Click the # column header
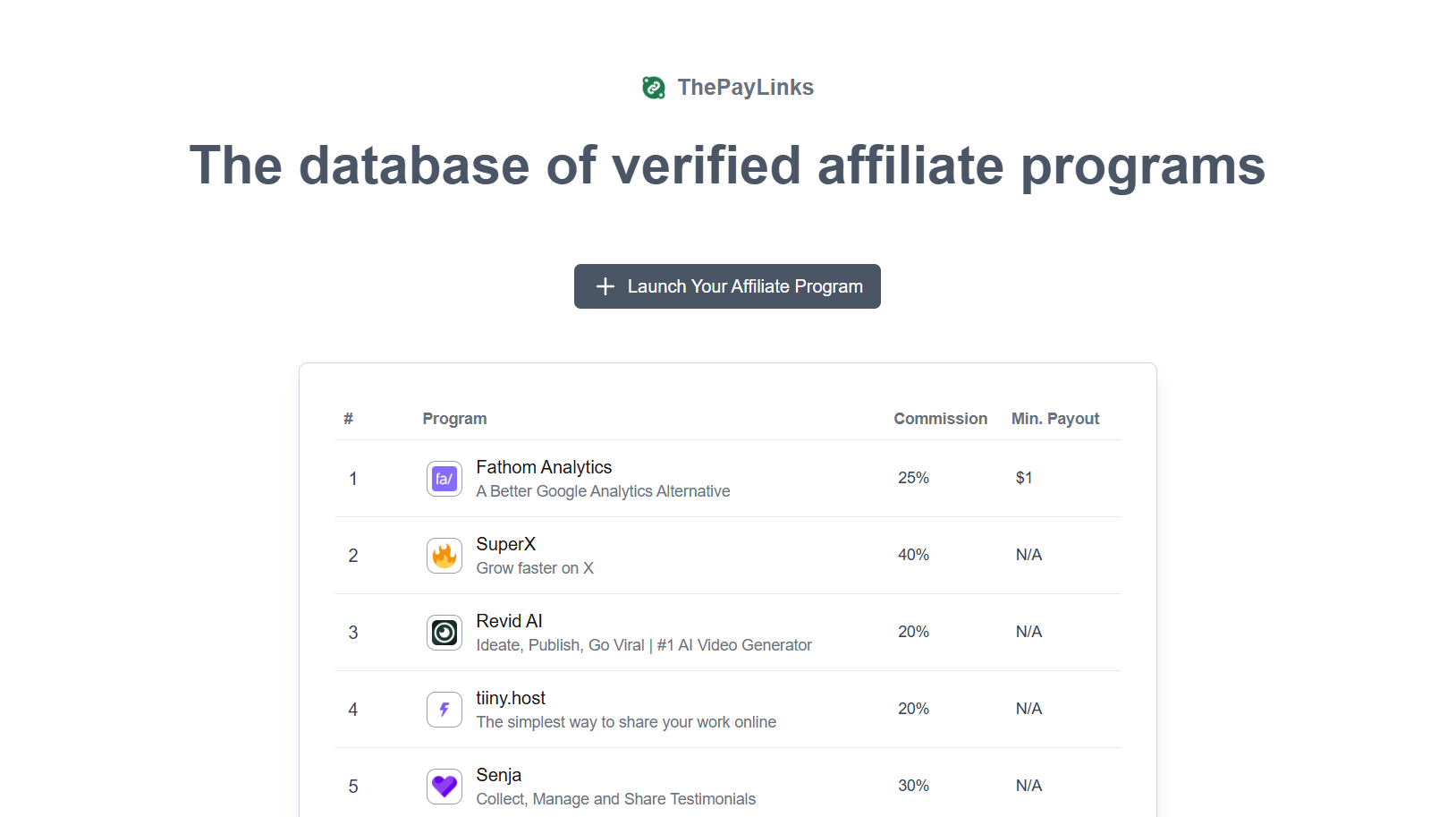Screen dimensions: 1456x817 coord(348,418)
